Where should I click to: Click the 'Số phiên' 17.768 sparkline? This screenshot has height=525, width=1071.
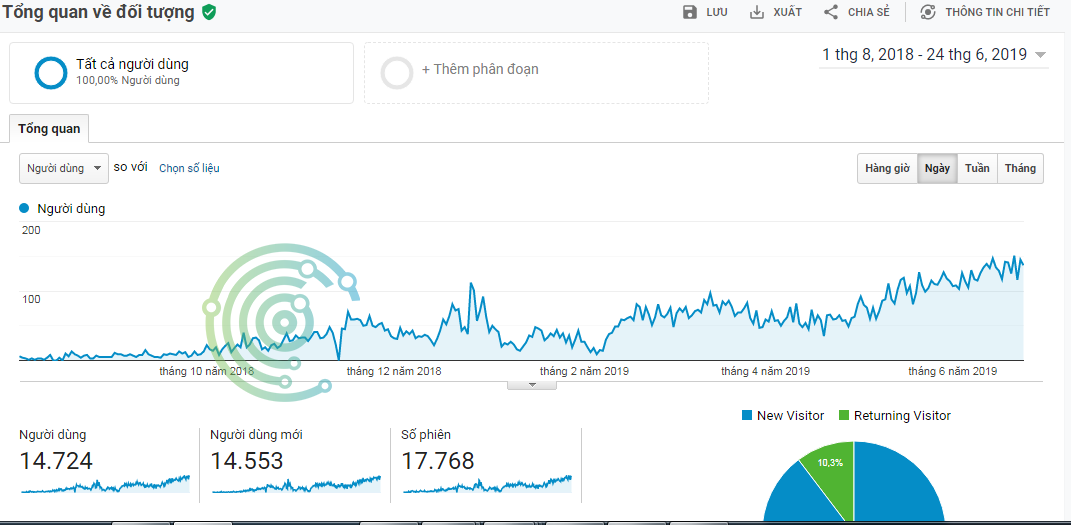pyautogui.click(x=488, y=484)
